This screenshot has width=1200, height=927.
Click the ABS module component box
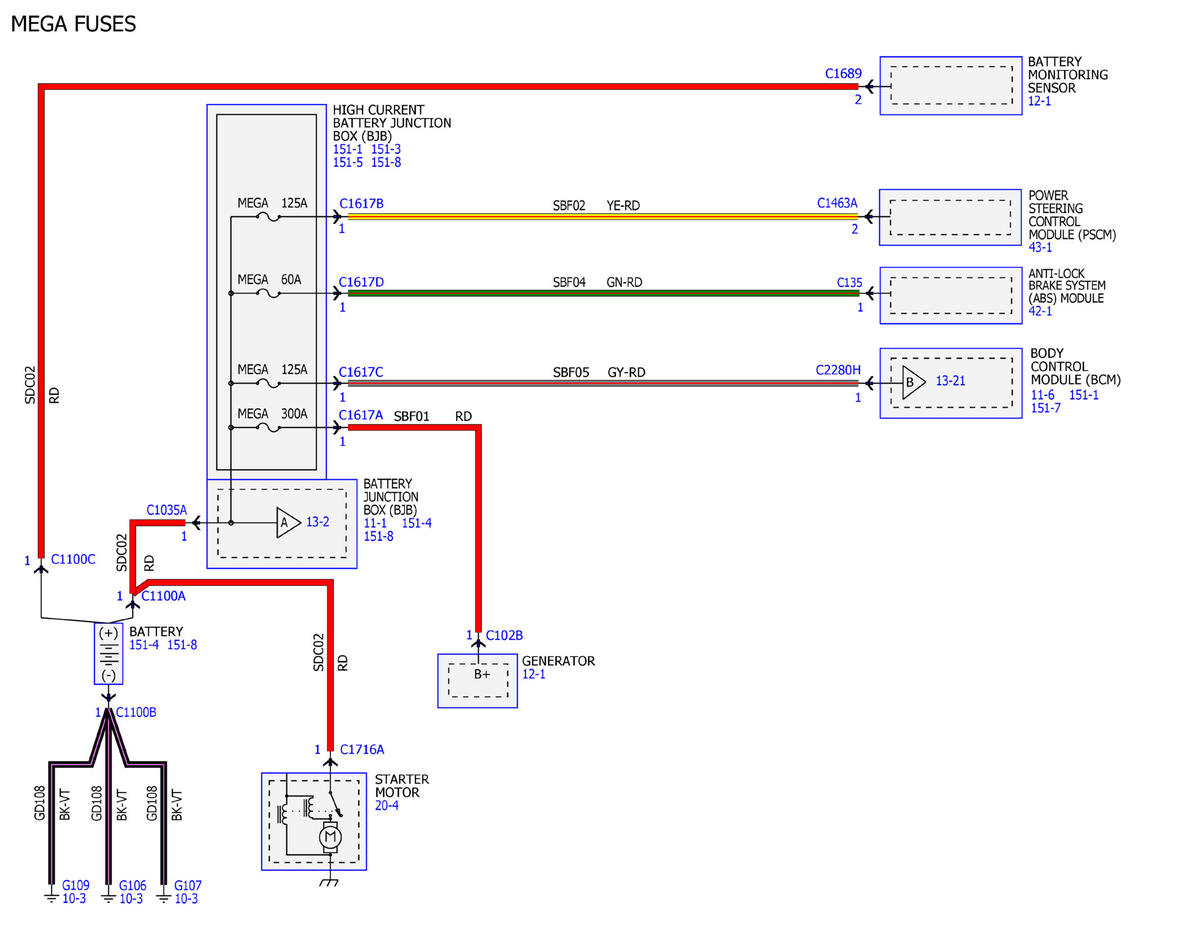tap(950, 294)
